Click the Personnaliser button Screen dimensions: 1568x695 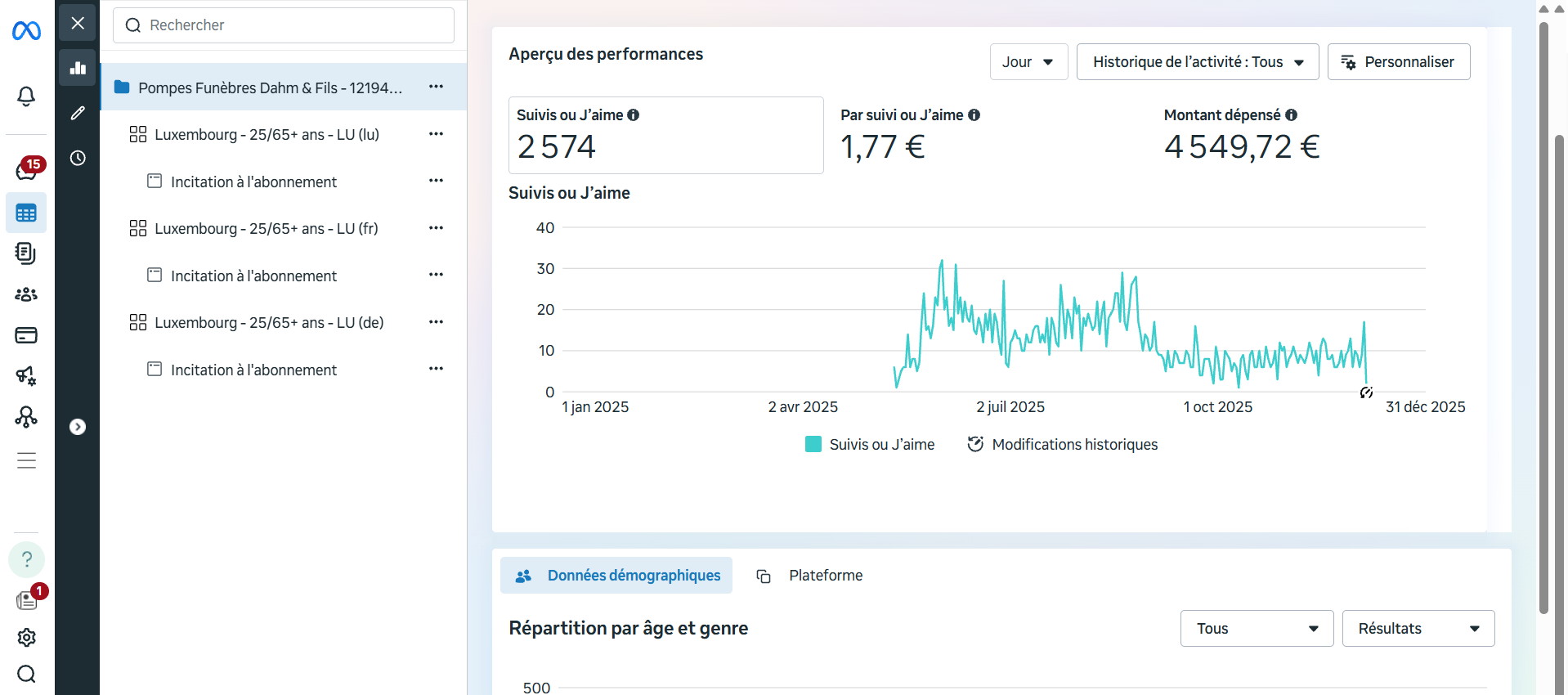1399,62
